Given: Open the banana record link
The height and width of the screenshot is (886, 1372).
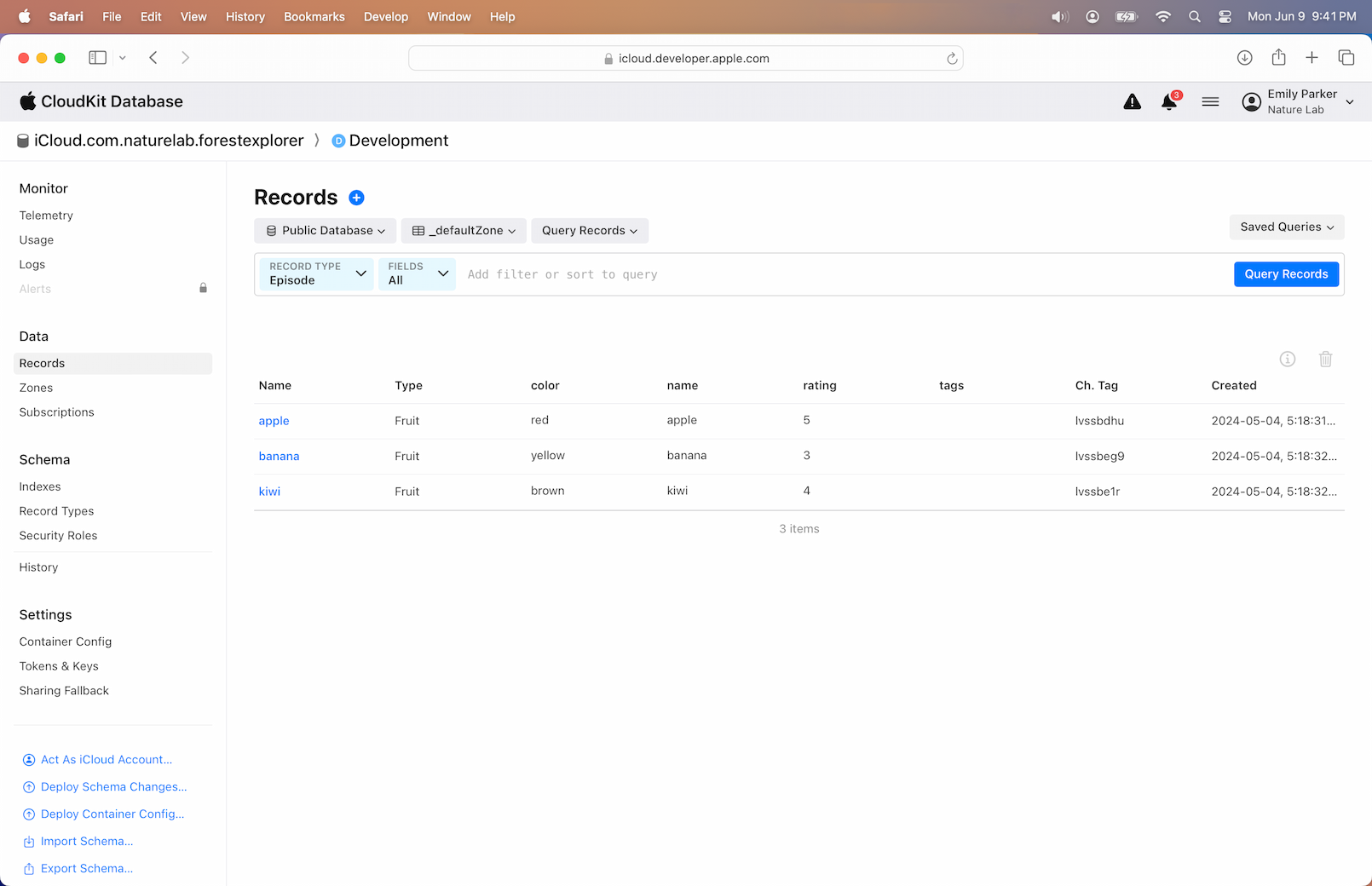Looking at the screenshot, I should [x=279, y=457].
